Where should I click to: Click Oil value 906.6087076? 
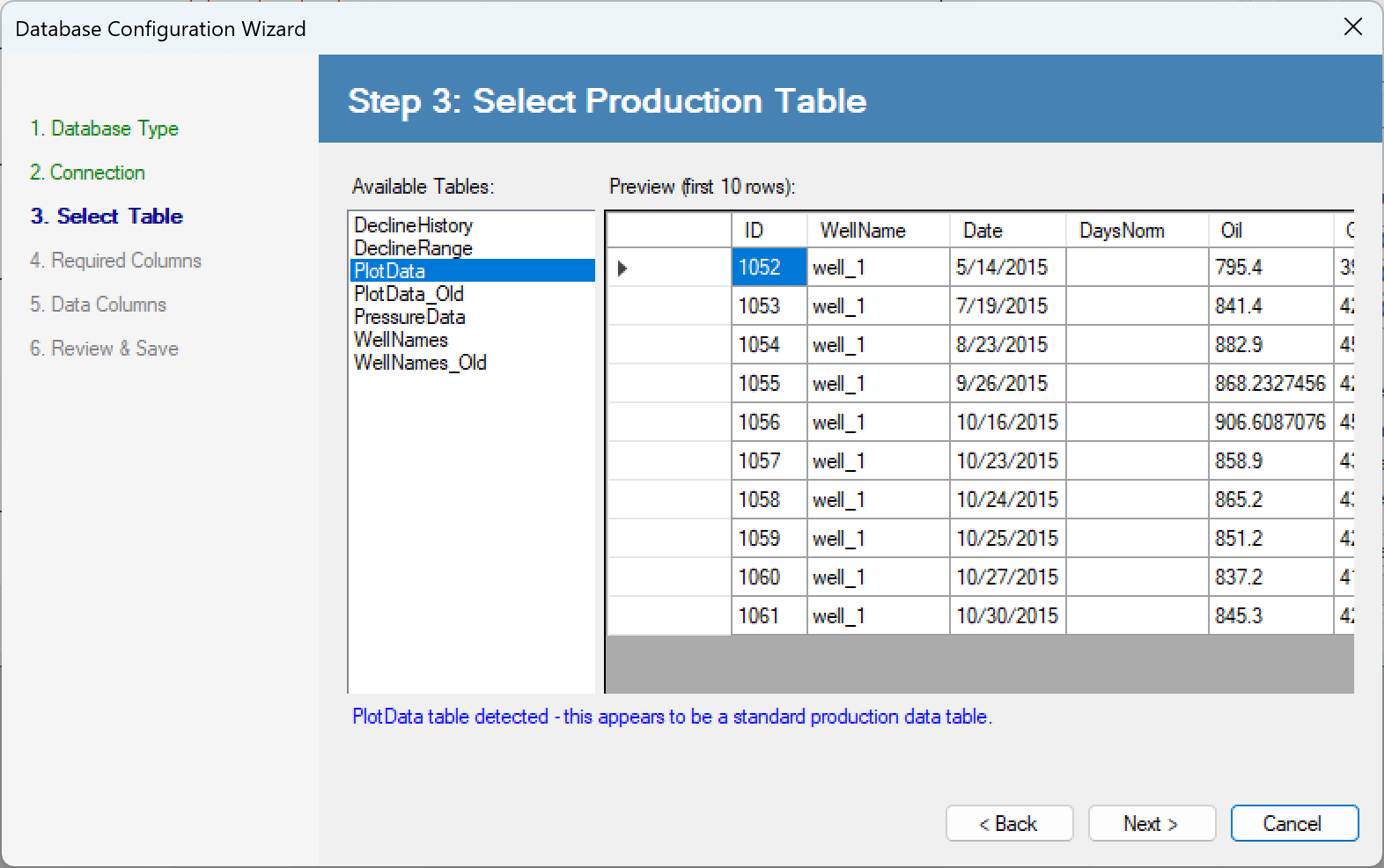pos(1271,423)
